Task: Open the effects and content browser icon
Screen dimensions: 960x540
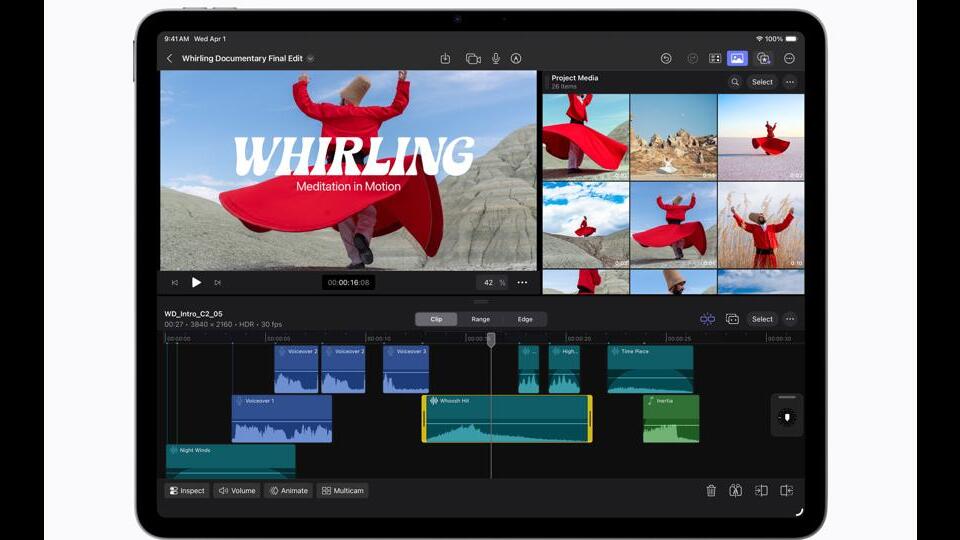Action: (763, 58)
